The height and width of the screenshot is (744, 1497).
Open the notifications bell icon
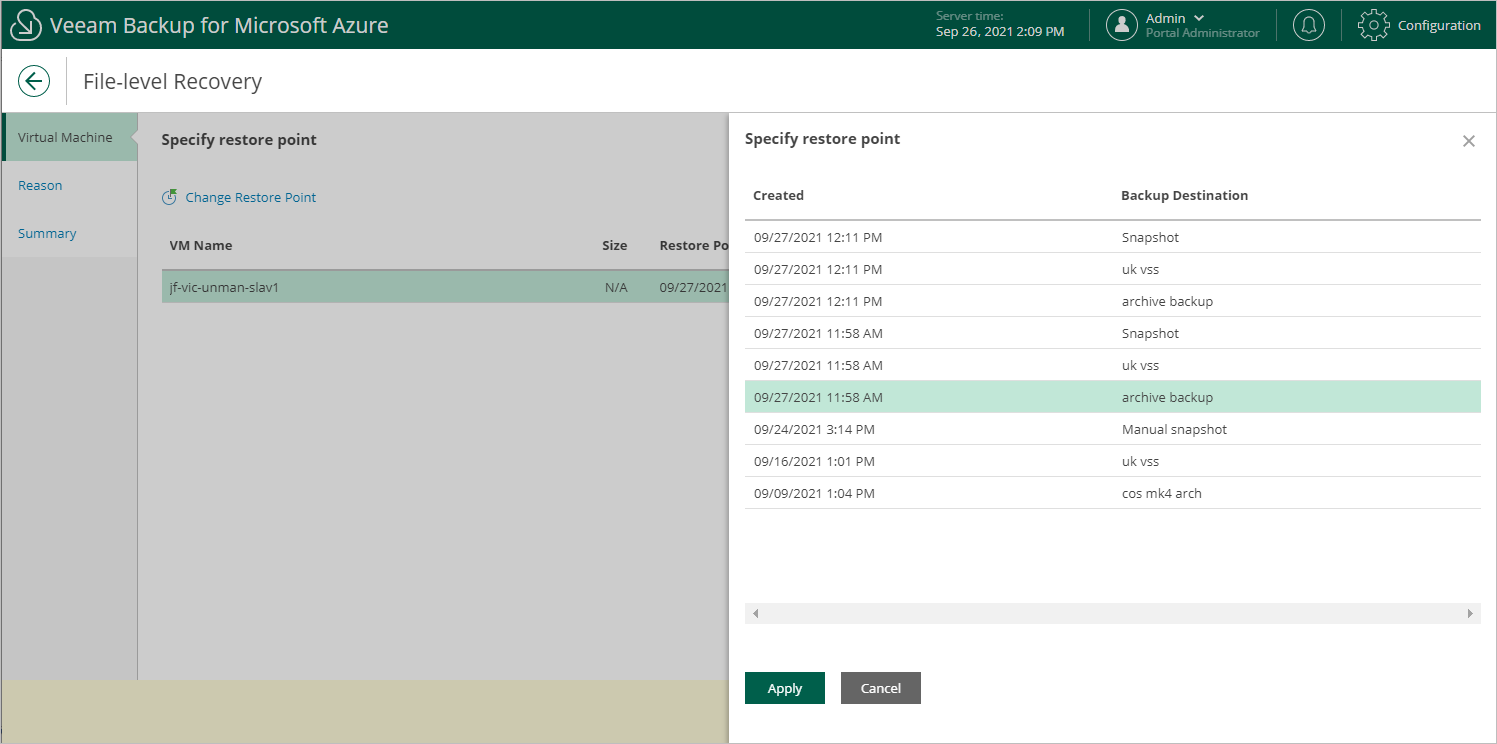coord(1309,25)
